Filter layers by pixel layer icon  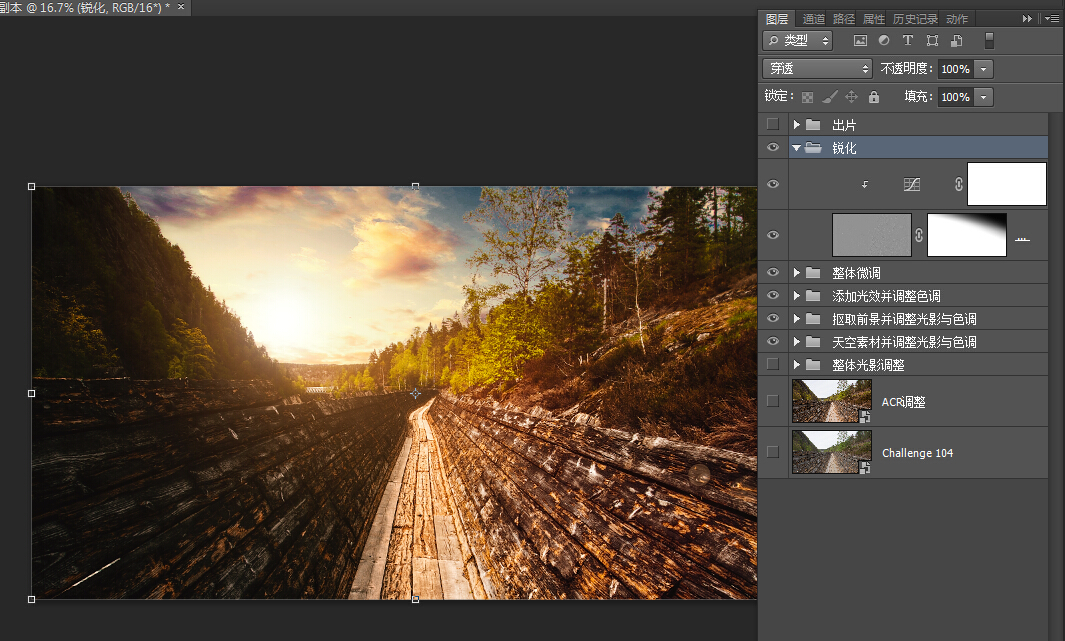[860, 41]
